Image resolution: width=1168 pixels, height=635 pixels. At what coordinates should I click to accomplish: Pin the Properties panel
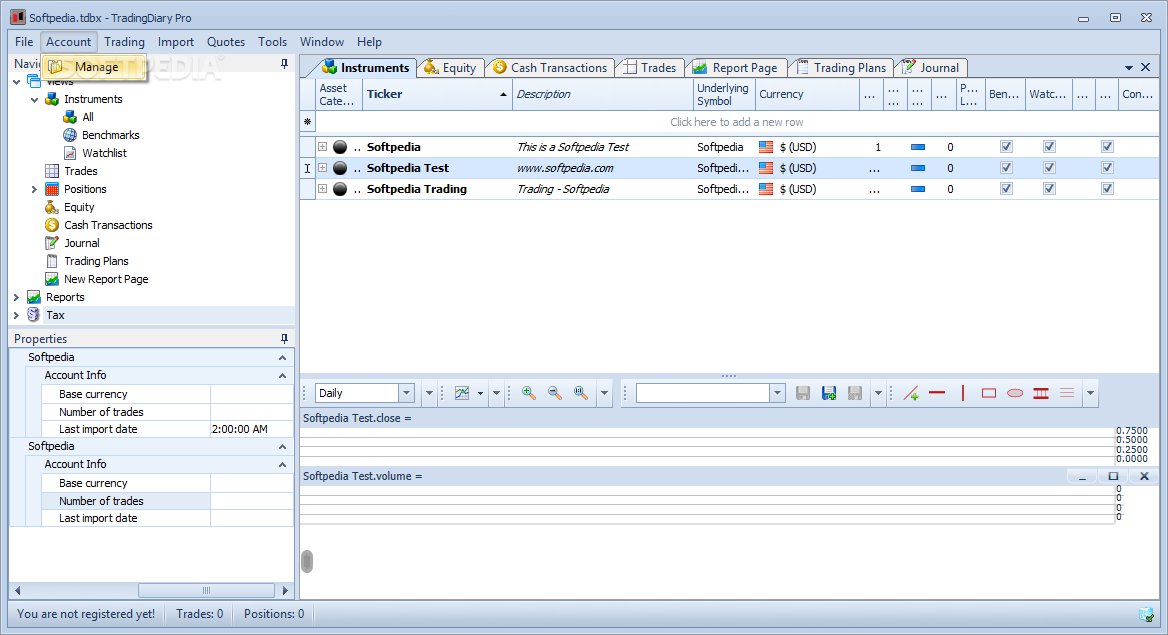[285, 338]
